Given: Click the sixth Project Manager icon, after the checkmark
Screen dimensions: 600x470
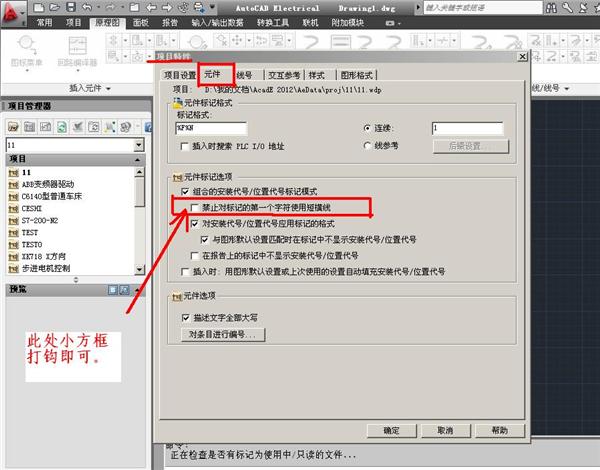Looking at the screenshot, I should pyautogui.click(x=94, y=127).
